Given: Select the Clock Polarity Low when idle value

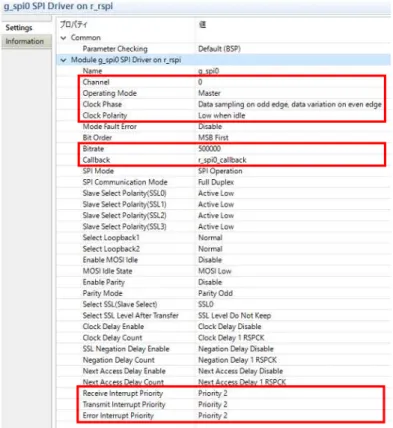Looking at the screenshot, I should click(x=222, y=116).
